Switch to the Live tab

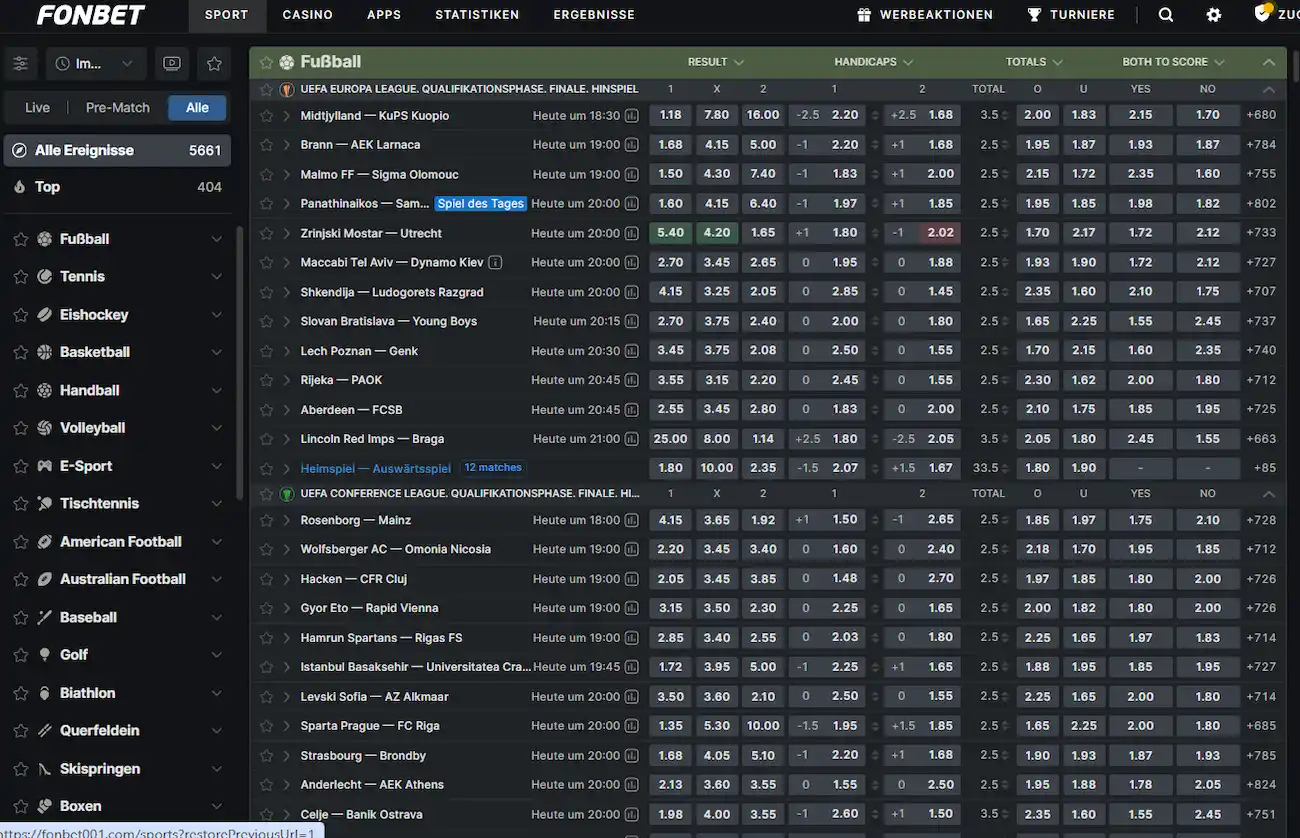tap(37, 108)
